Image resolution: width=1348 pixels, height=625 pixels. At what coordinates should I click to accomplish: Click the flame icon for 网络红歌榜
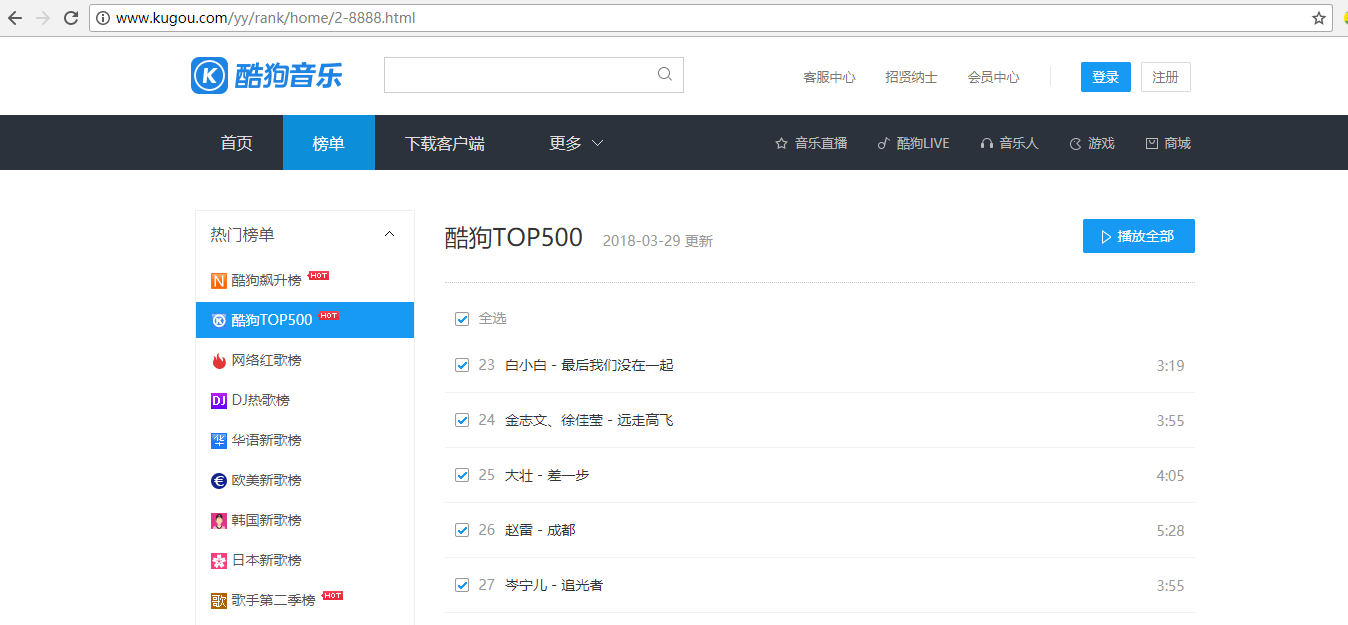219,361
